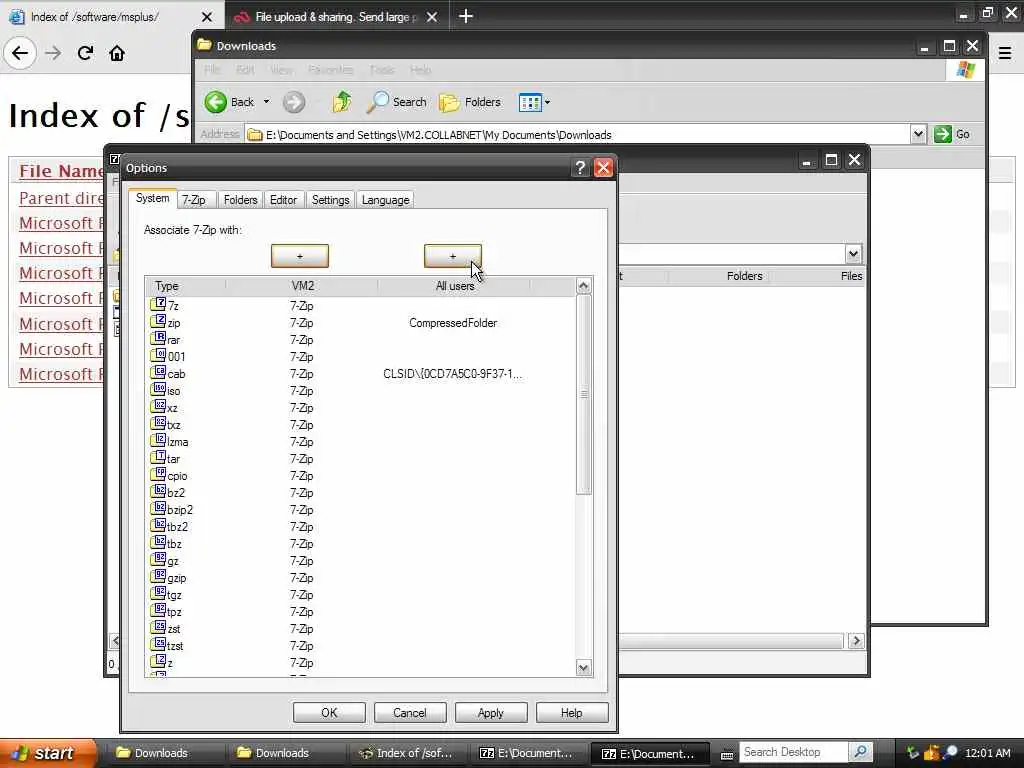Reload the browser page
This screenshot has width=1024, height=768.
pyautogui.click(x=85, y=53)
